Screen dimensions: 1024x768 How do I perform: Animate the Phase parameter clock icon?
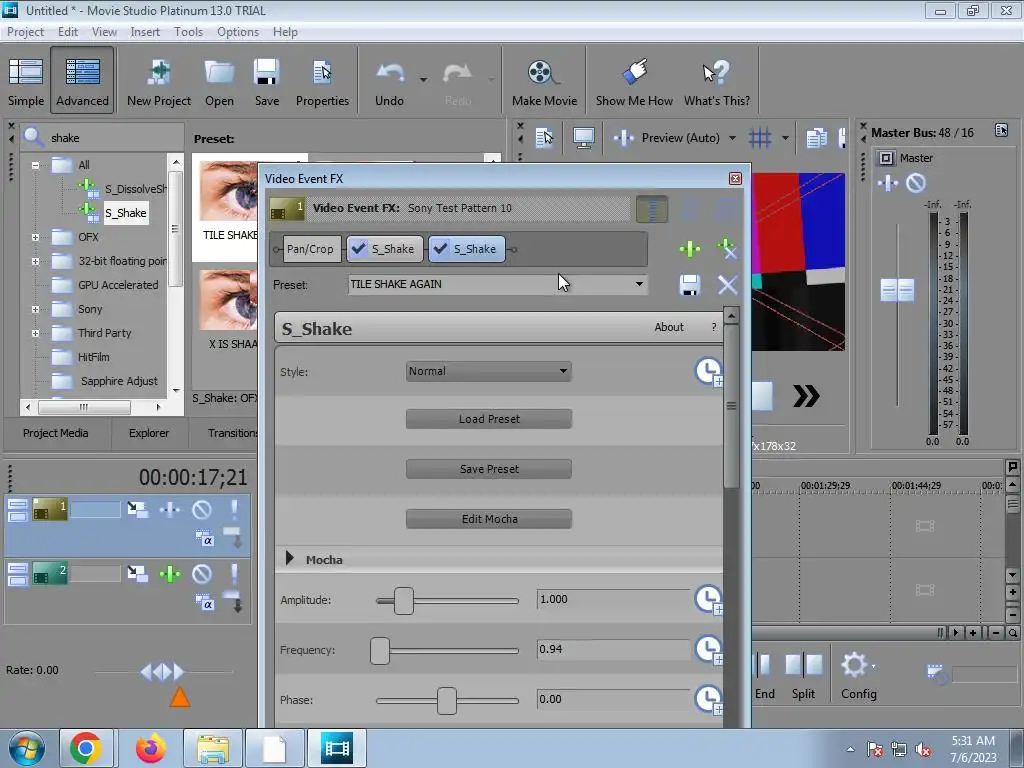point(709,699)
